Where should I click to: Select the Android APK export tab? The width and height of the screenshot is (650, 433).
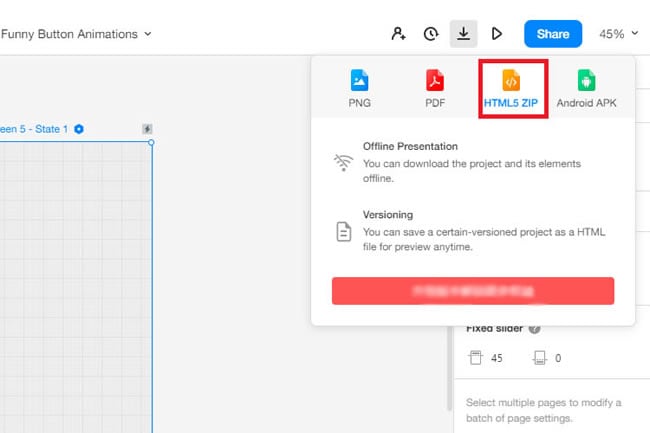point(586,89)
